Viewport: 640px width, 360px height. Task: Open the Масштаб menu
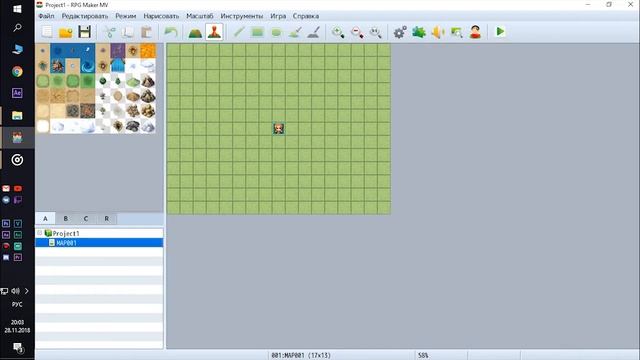pyautogui.click(x=200, y=16)
